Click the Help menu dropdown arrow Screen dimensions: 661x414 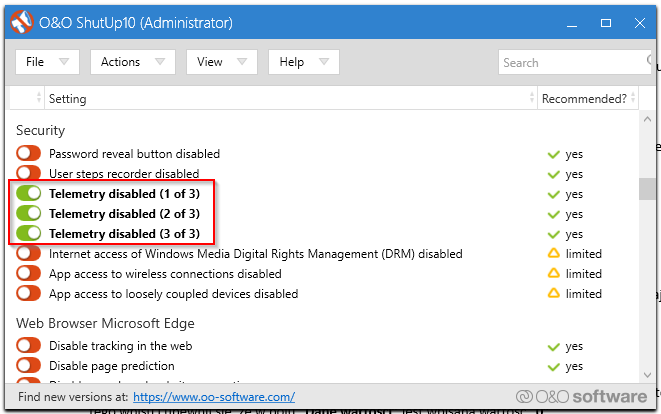coord(324,62)
